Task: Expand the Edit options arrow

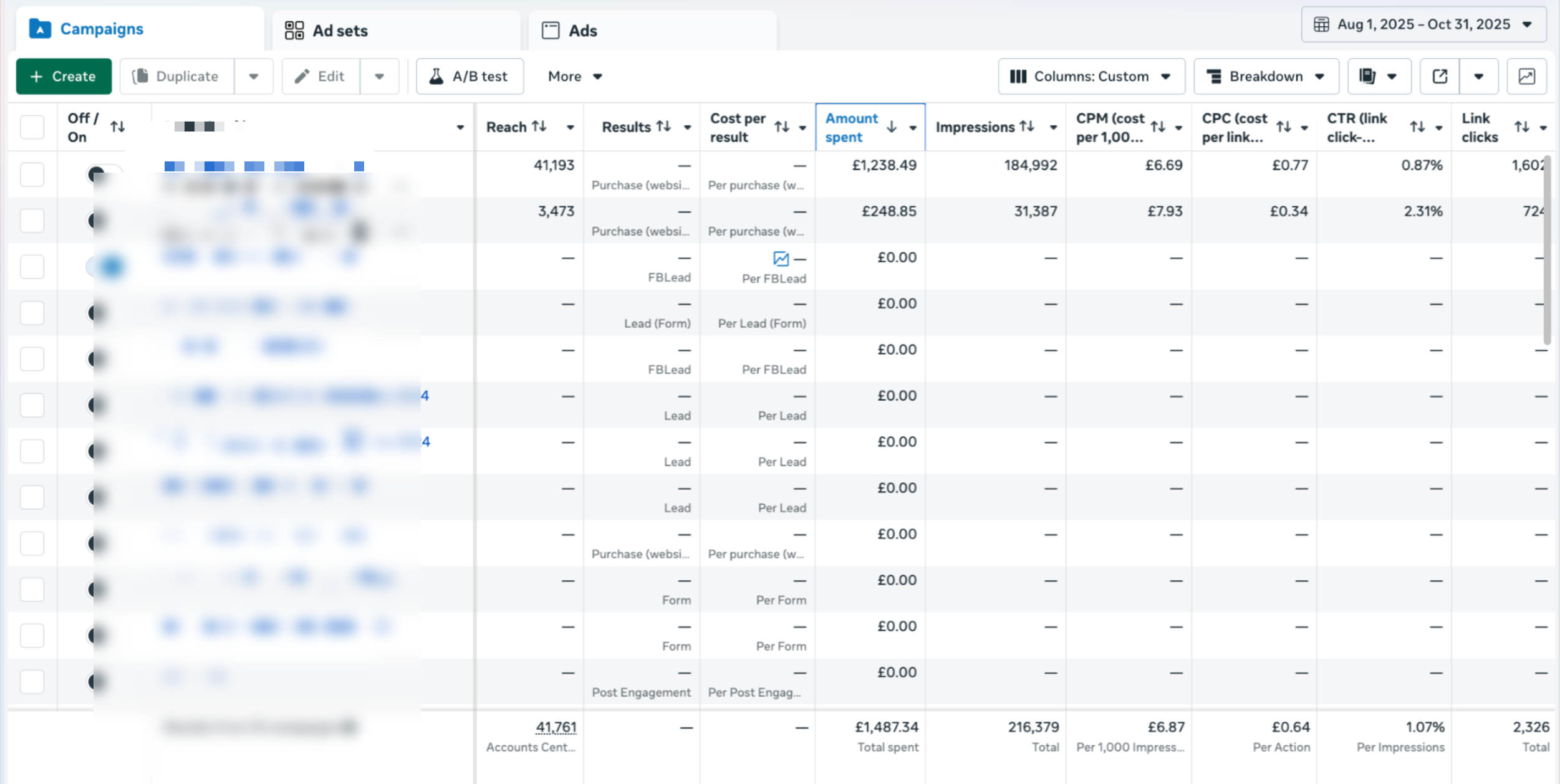Action: click(379, 76)
